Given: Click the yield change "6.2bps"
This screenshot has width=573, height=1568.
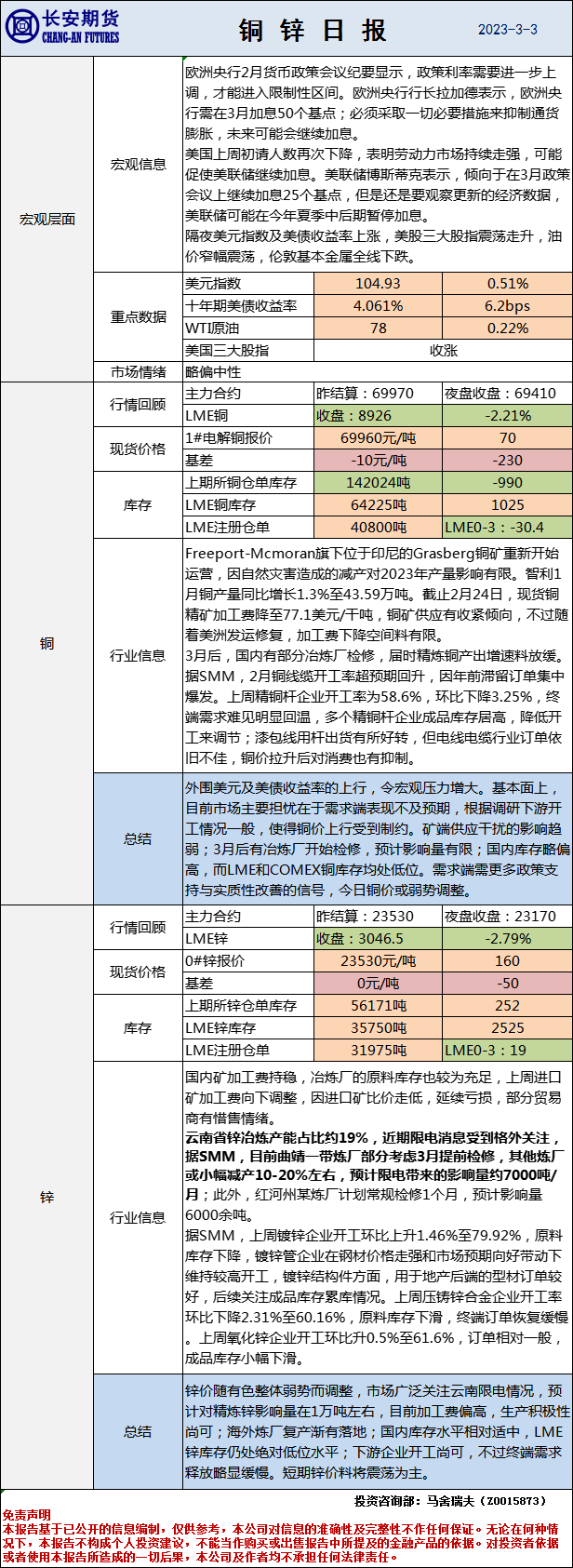Looking at the screenshot, I should (x=507, y=306).
